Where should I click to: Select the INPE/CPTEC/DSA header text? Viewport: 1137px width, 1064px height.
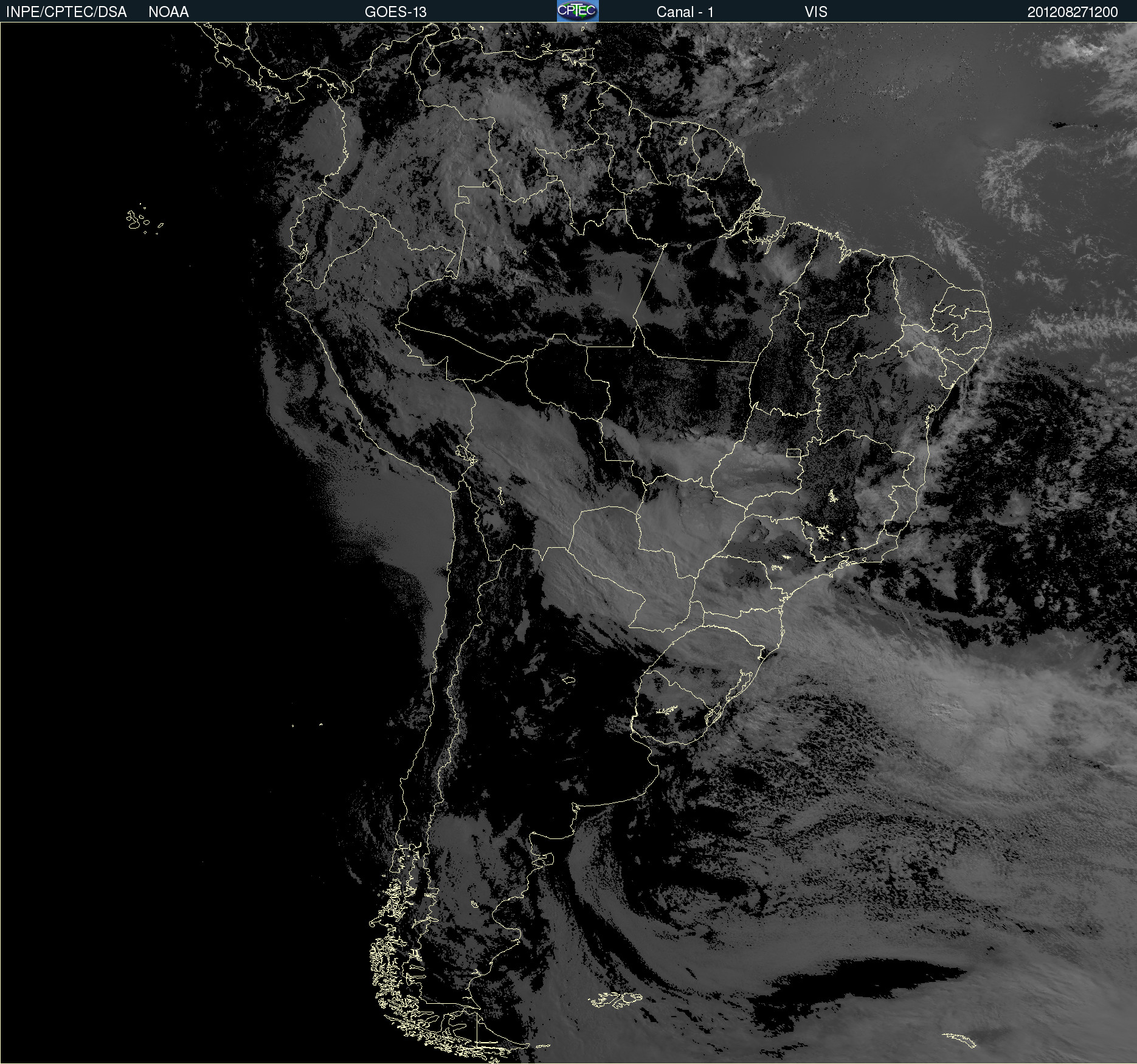(66, 12)
